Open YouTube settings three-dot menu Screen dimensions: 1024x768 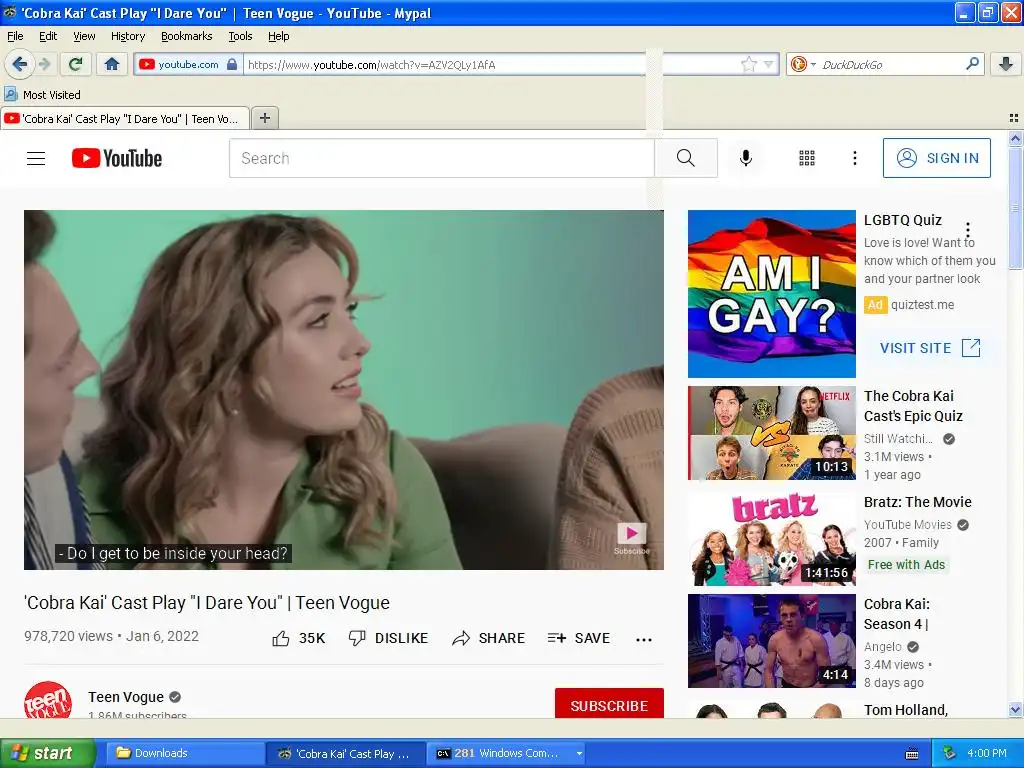(x=854, y=158)
